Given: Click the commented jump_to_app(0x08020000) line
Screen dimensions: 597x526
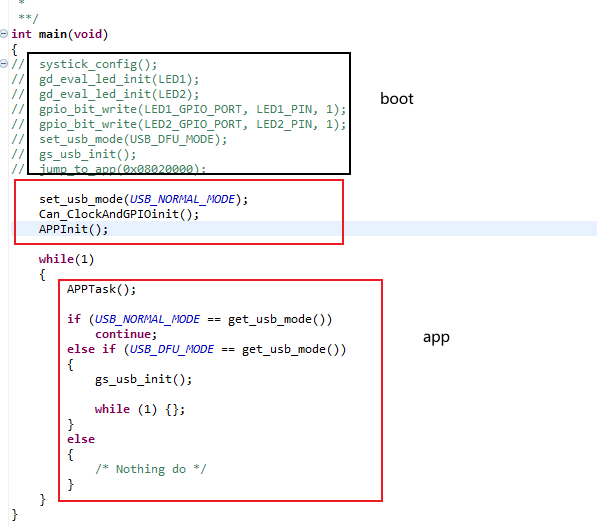Looking at the screenshot, I should point(123,169).
